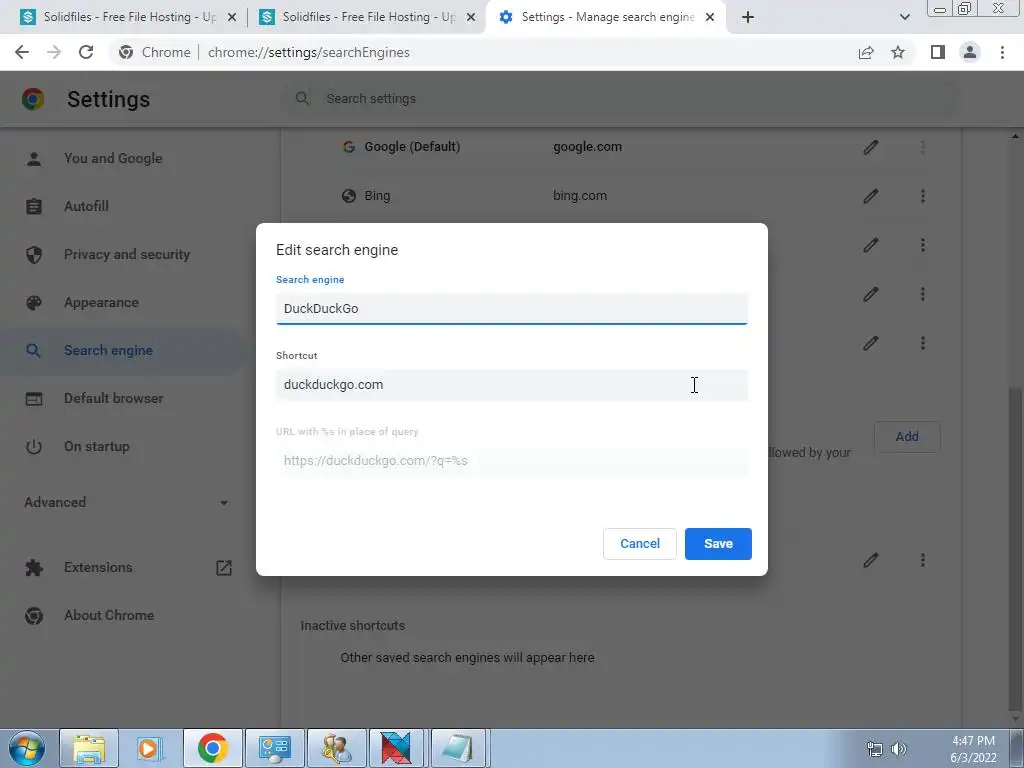This screenshot has height=768, width=1024.
Task: Click the google.com shortcut text
Action: pyautogui.click(x=587, y=147)
